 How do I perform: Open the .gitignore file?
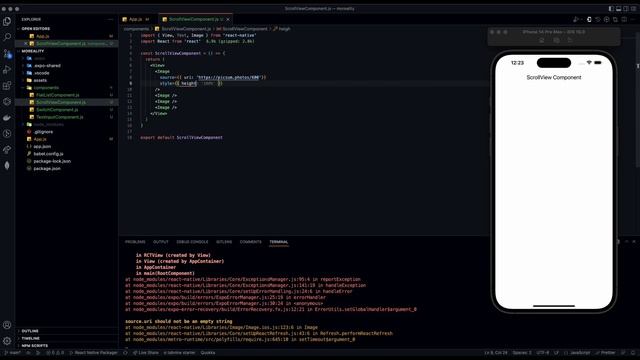coord(67,132)
